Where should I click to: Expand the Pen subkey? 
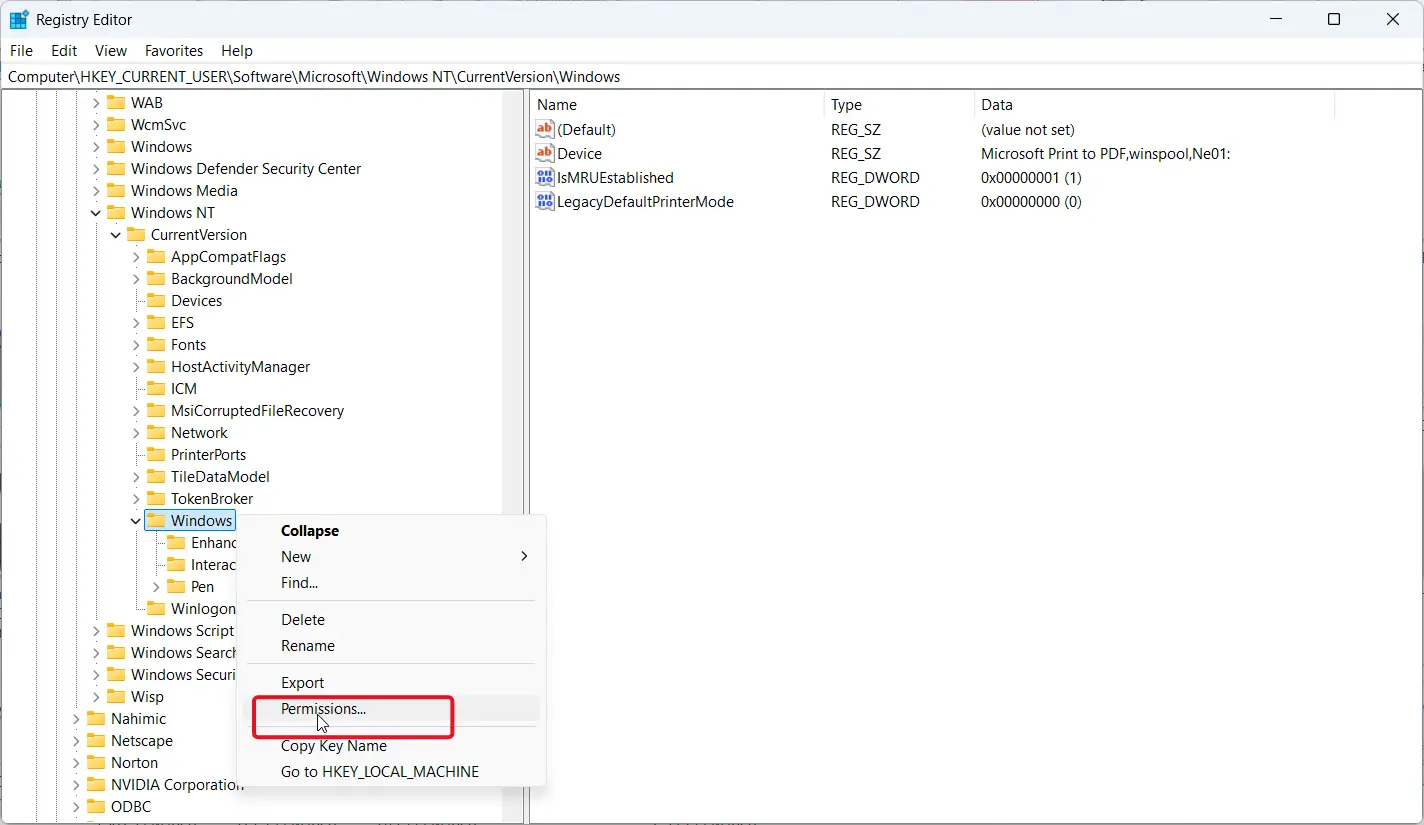coord(156,586)
